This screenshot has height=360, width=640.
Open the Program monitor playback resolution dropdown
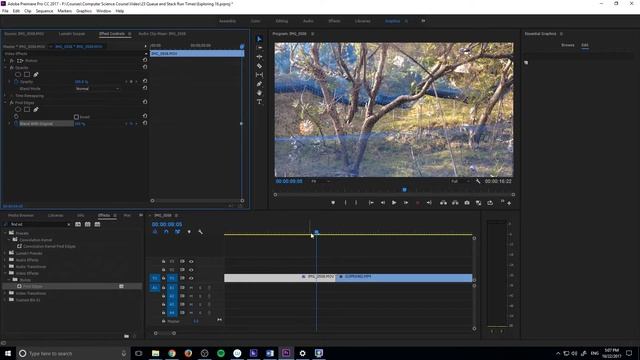460,181
